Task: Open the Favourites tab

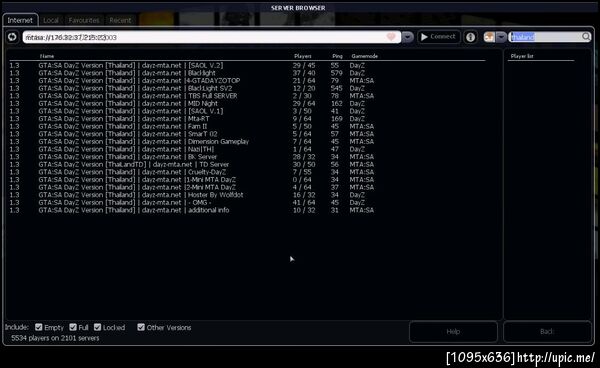Action: point(84,20)
